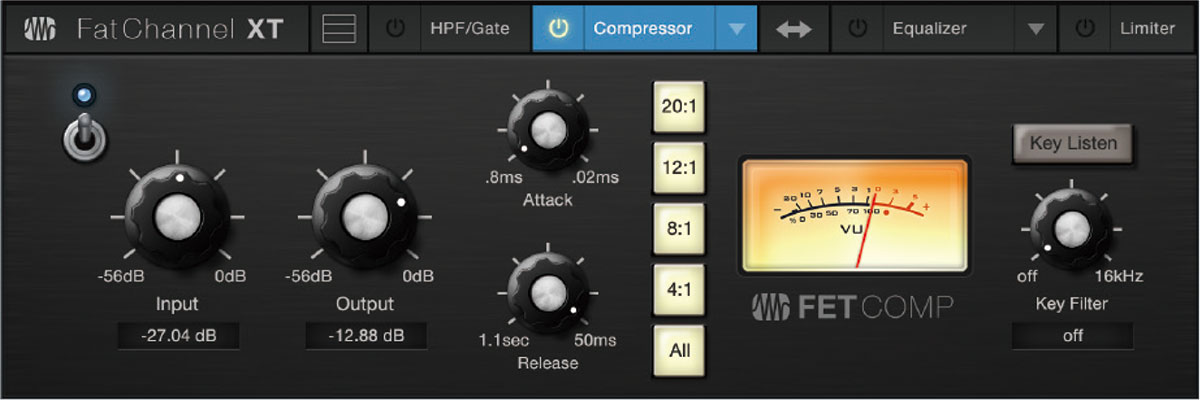
Task: Click the .02ms attack range label
Action: [x=596, y=177]
